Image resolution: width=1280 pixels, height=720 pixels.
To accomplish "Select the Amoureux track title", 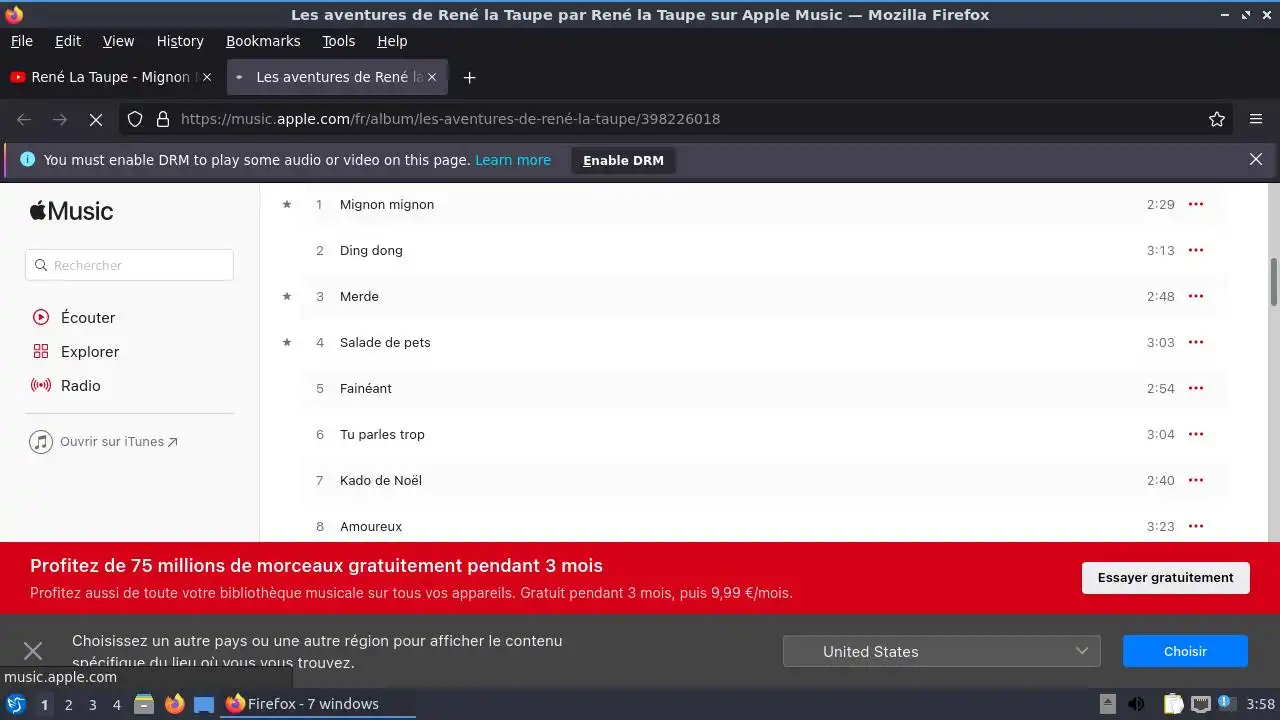I will [x=371, y=526].
